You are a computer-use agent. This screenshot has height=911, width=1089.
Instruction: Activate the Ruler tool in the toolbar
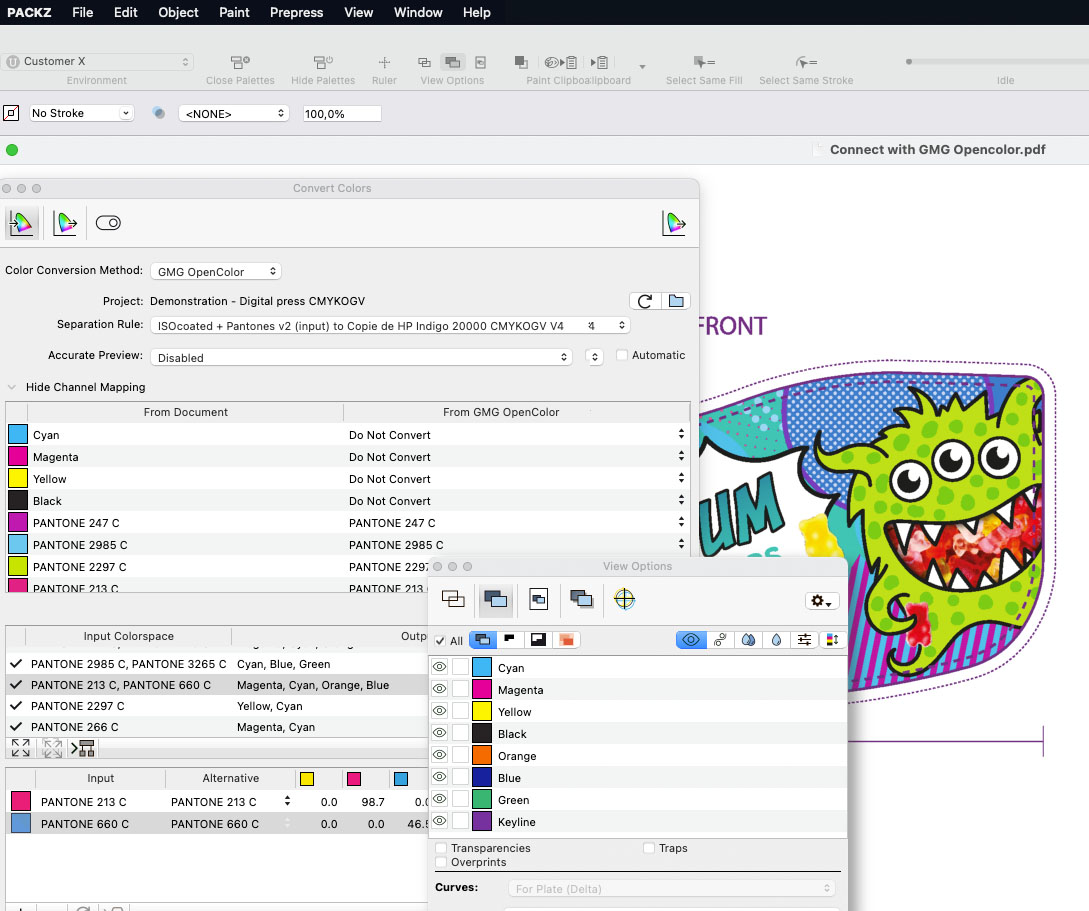click(x=384, y=62)
